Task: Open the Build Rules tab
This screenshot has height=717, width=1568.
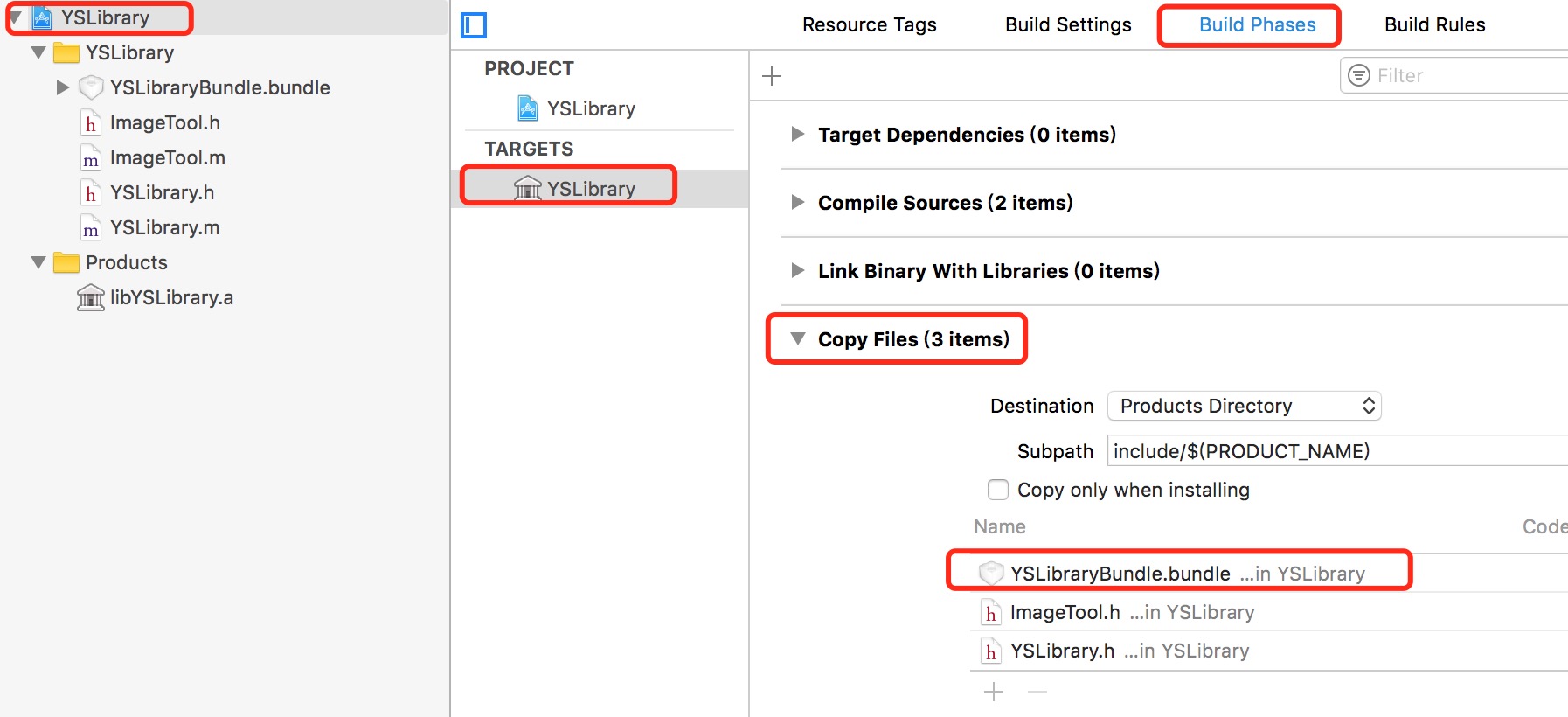Action: (x=1434, y=24)
